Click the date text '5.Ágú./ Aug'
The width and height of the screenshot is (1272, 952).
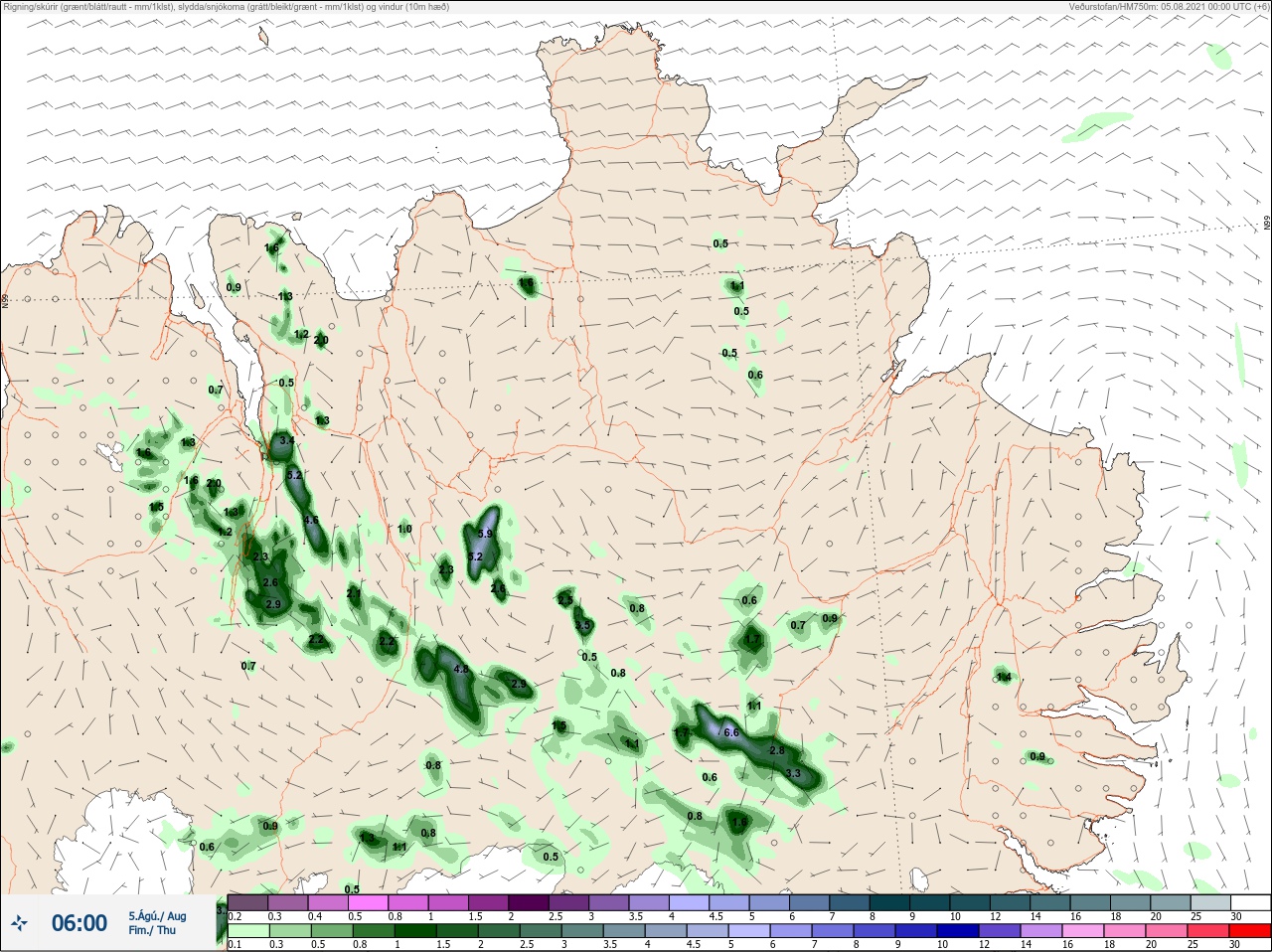157,916
